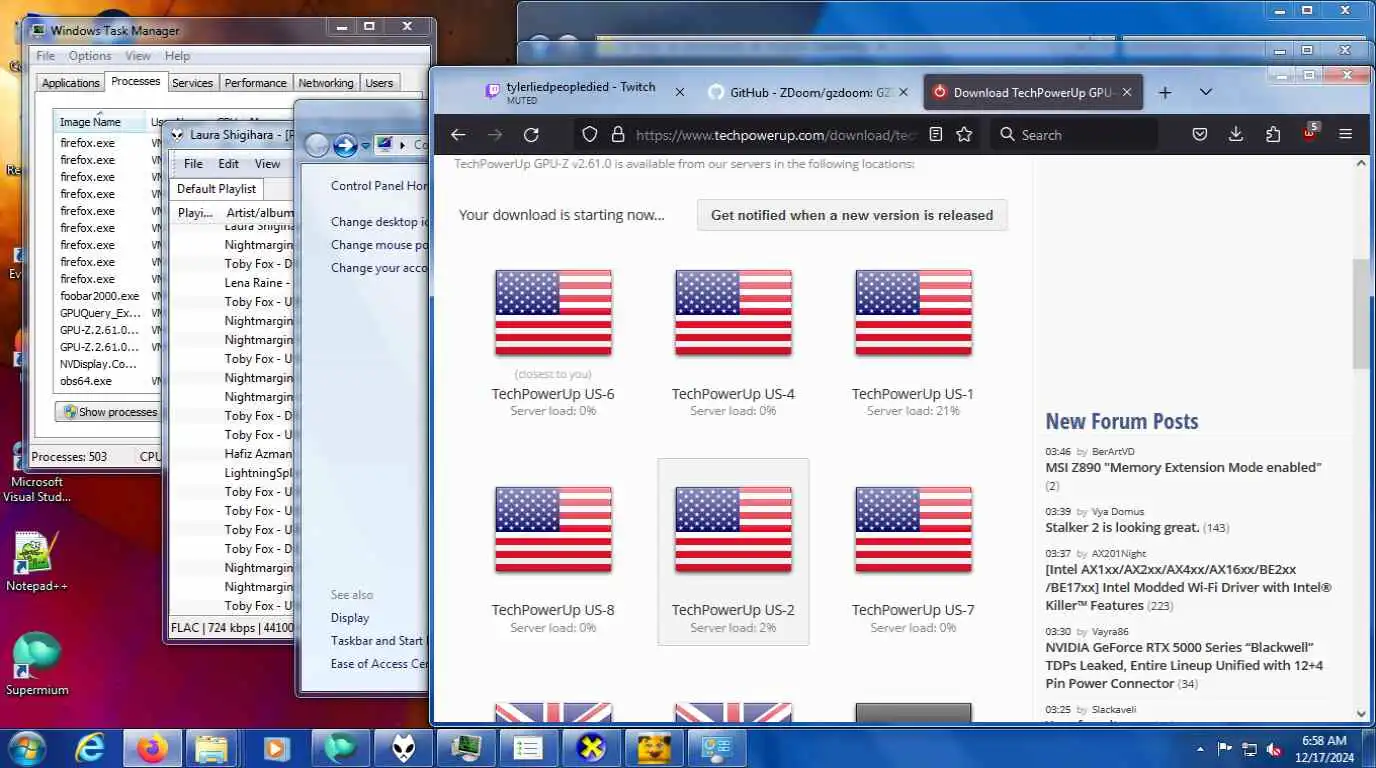Select the Hafiz Azman playlist row
This screenshot has height=768, width=1376.
point(232,454)
